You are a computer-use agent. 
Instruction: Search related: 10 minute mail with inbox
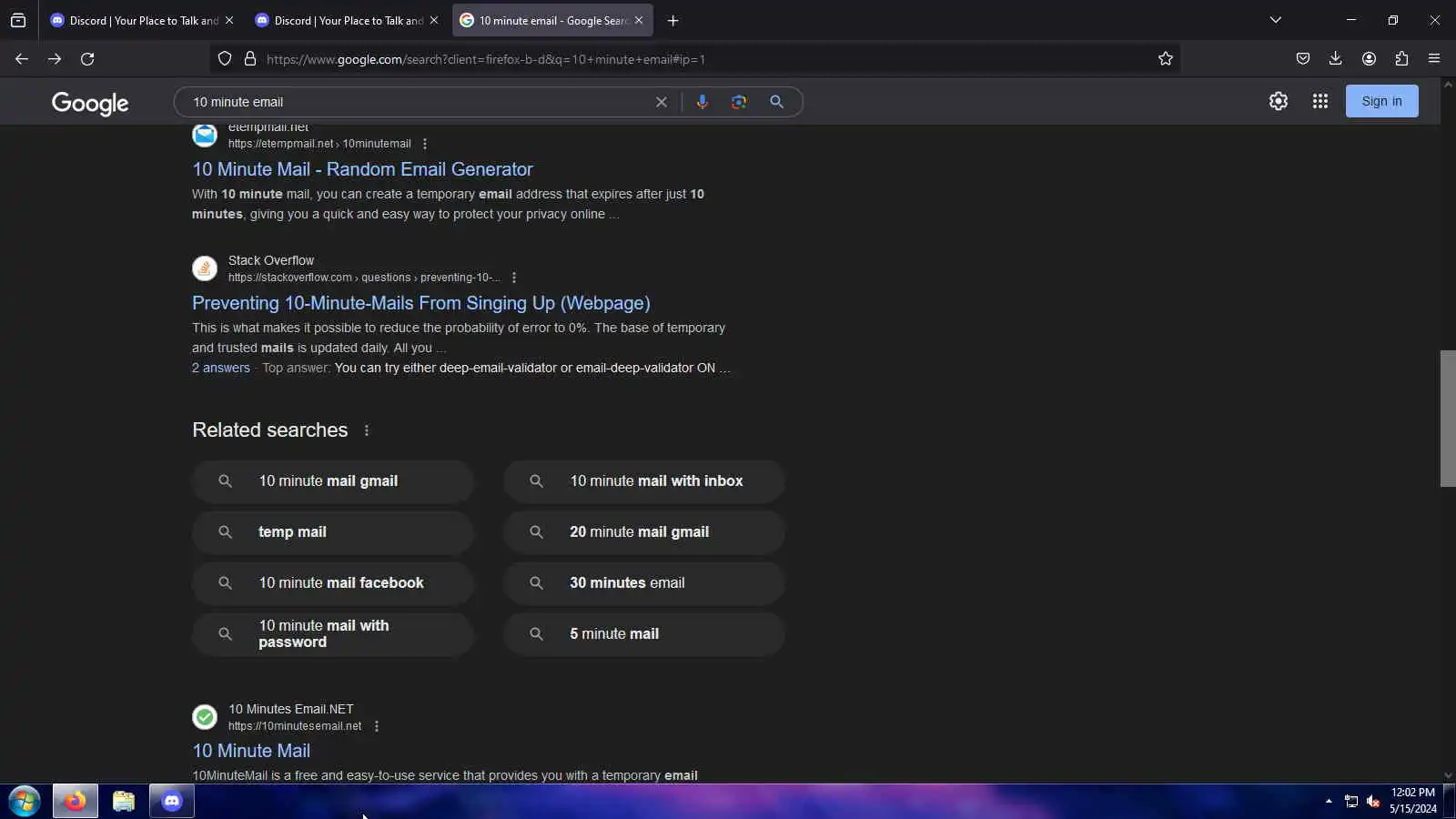coord(644,481)
